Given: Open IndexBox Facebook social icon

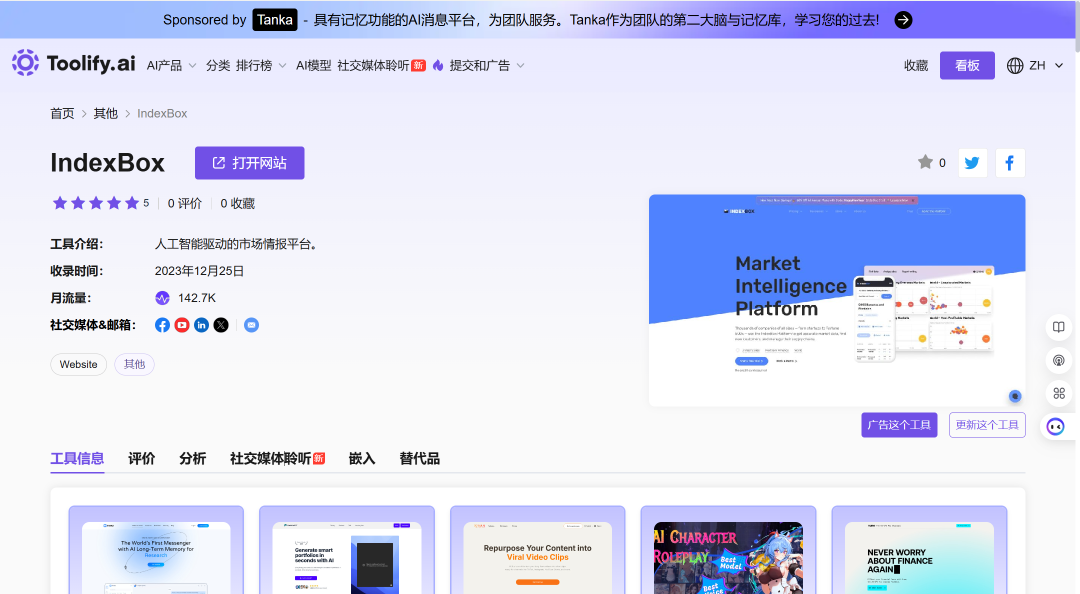Looking at the screenshot, I should (x=162, y=325).
